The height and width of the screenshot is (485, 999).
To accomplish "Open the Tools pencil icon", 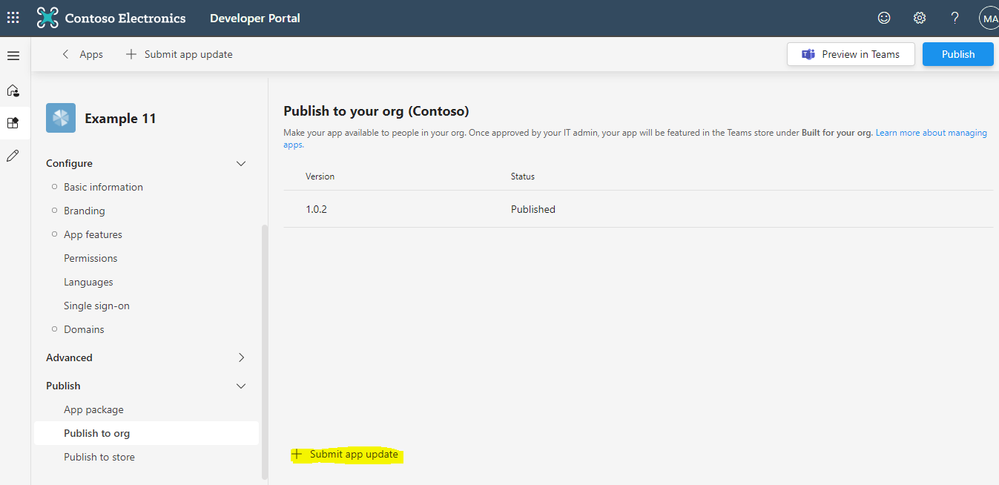I will click(13, 156).
